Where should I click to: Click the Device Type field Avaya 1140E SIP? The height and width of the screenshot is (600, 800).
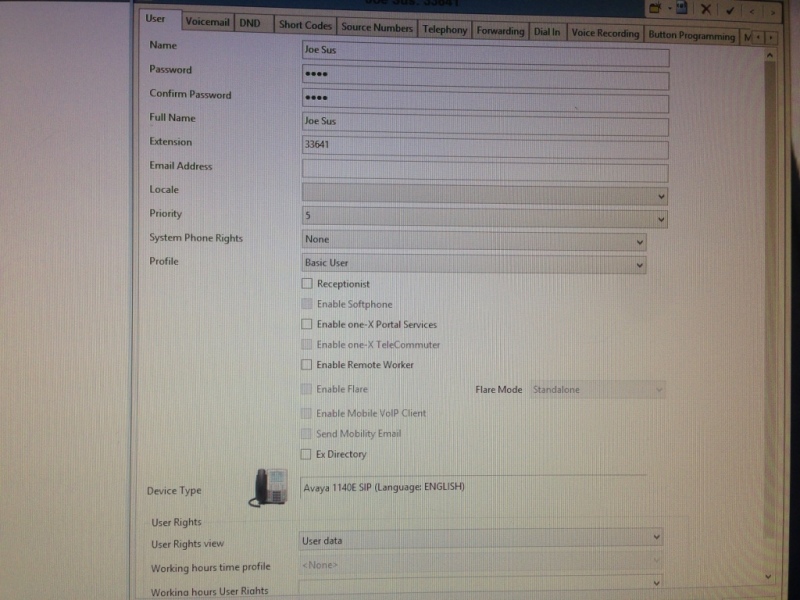click(x=473, y=487)
